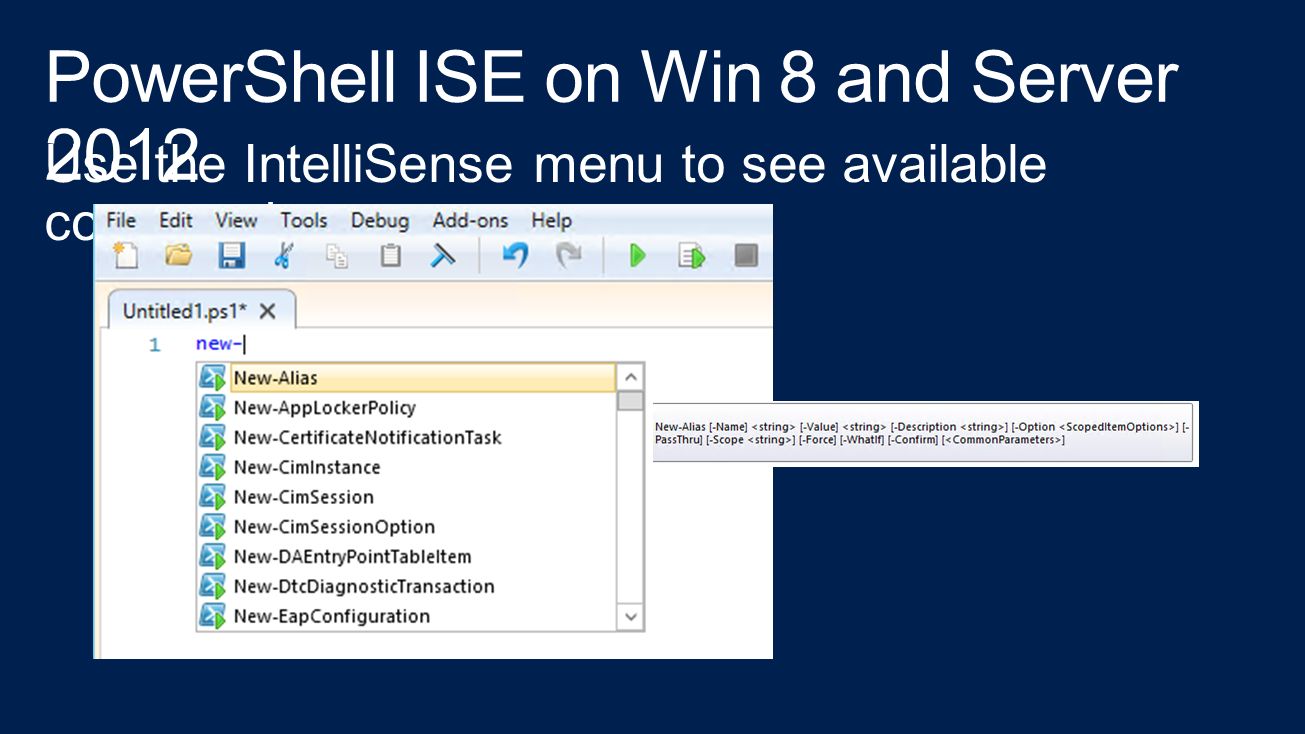Paste using the clipboard icon
Image resolution: width=1305 pixels, height=734 pixels.
click(x=390, y=255)
